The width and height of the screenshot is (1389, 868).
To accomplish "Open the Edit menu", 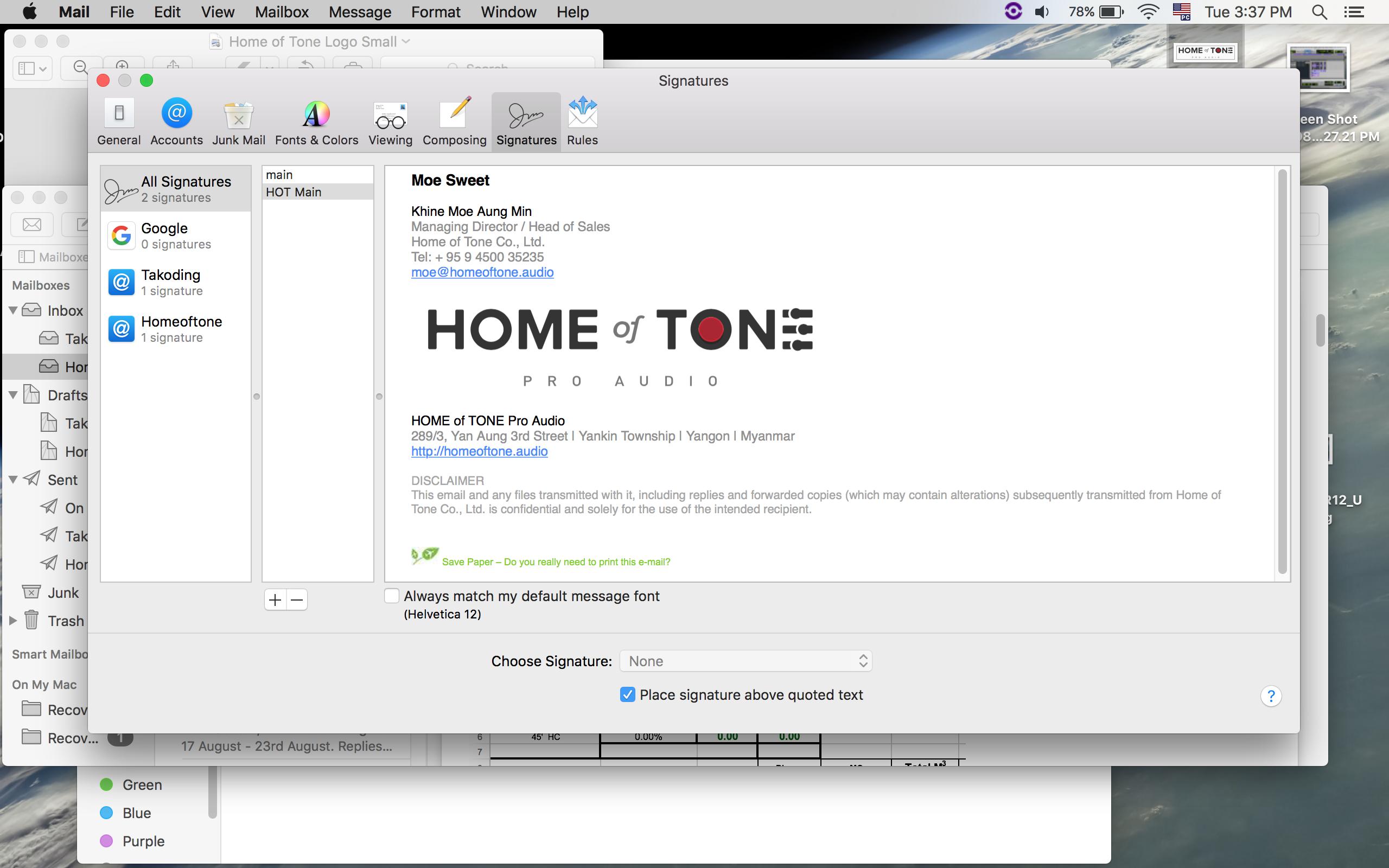I will (x=167, y=11).
